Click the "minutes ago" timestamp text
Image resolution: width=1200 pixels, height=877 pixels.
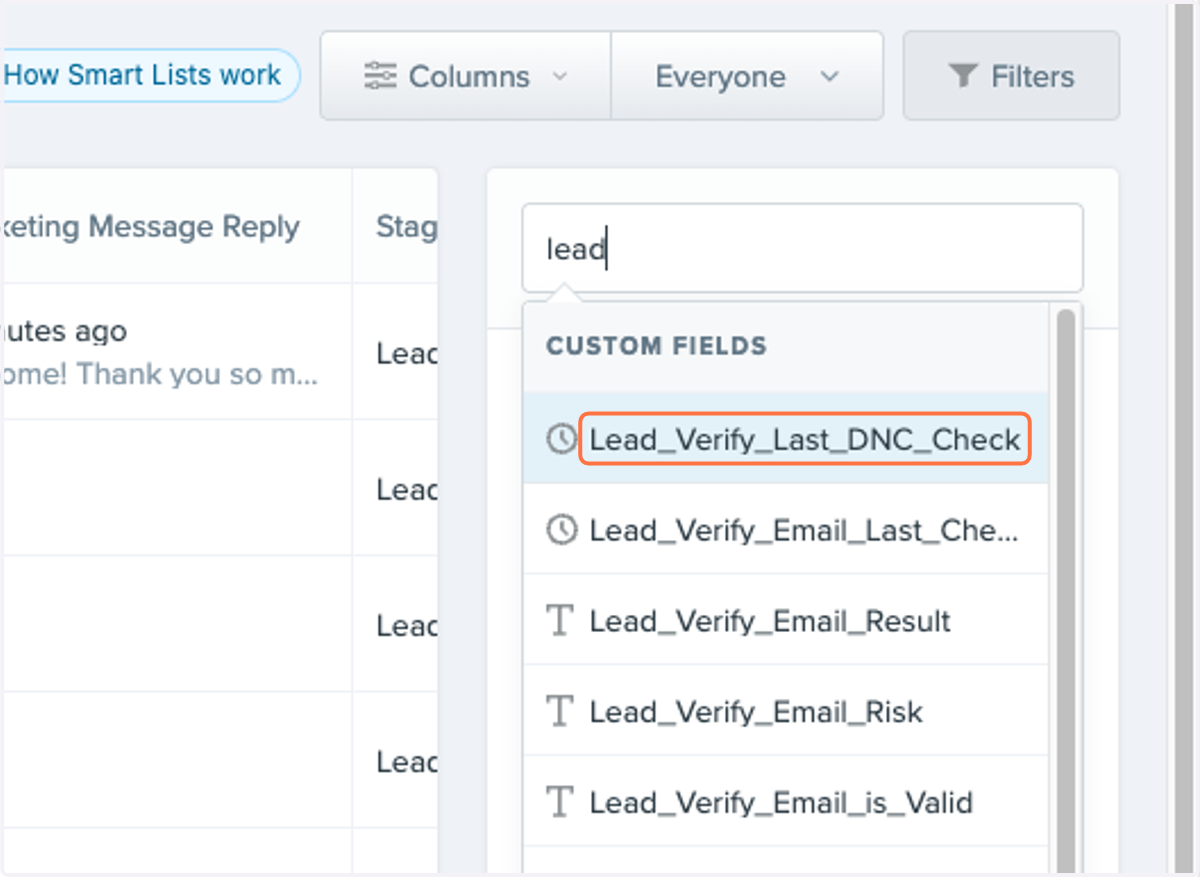pos(64,331)
